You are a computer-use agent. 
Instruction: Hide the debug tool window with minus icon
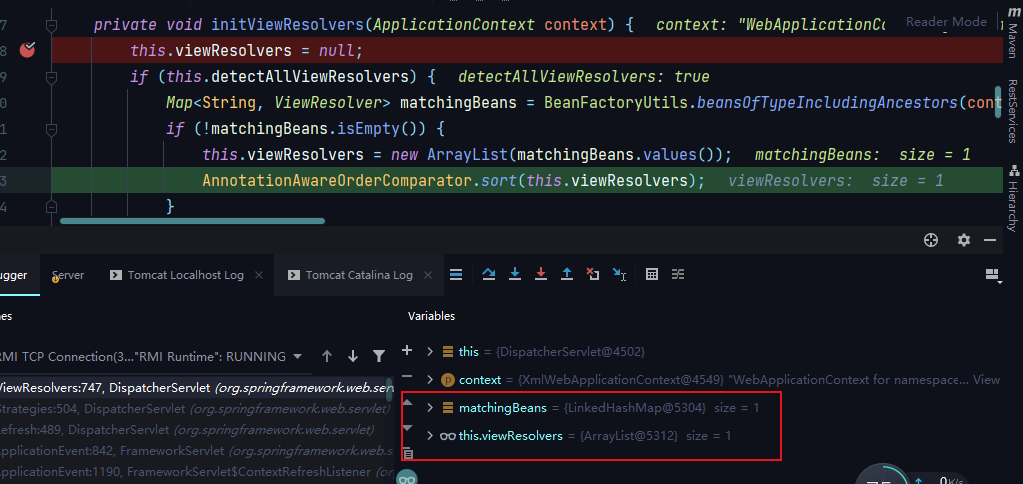point(990,240)
